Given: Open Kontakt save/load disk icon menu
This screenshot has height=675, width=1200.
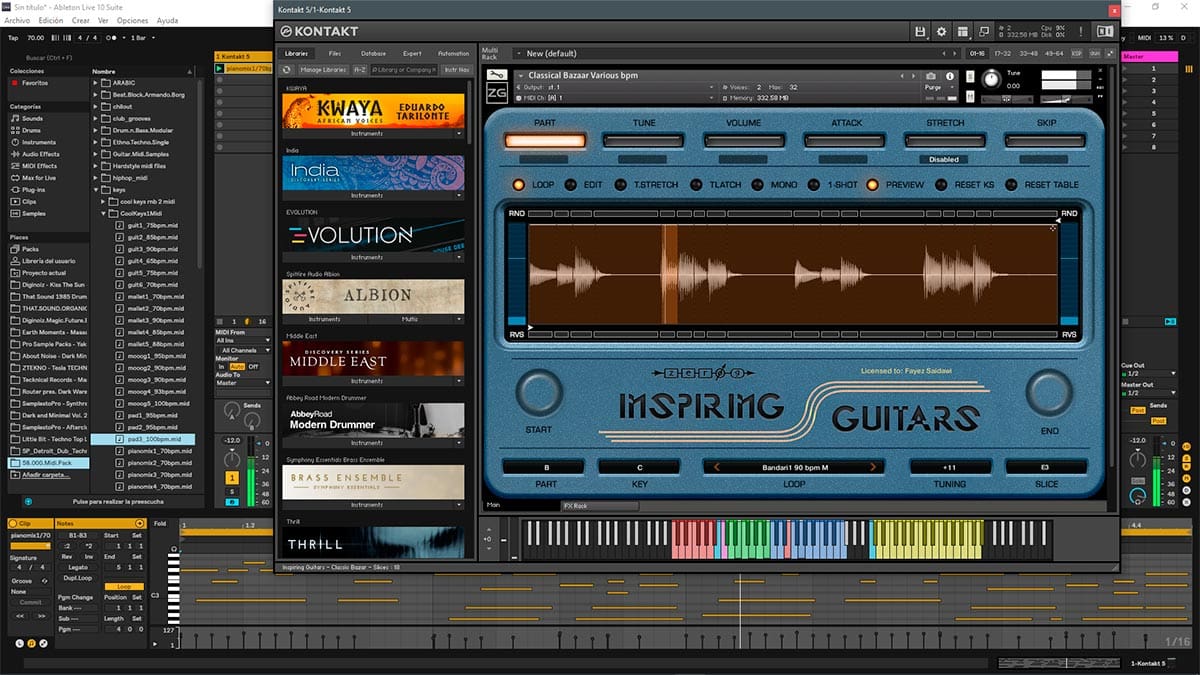Looking at the screenshot, I should click(919, 32).
